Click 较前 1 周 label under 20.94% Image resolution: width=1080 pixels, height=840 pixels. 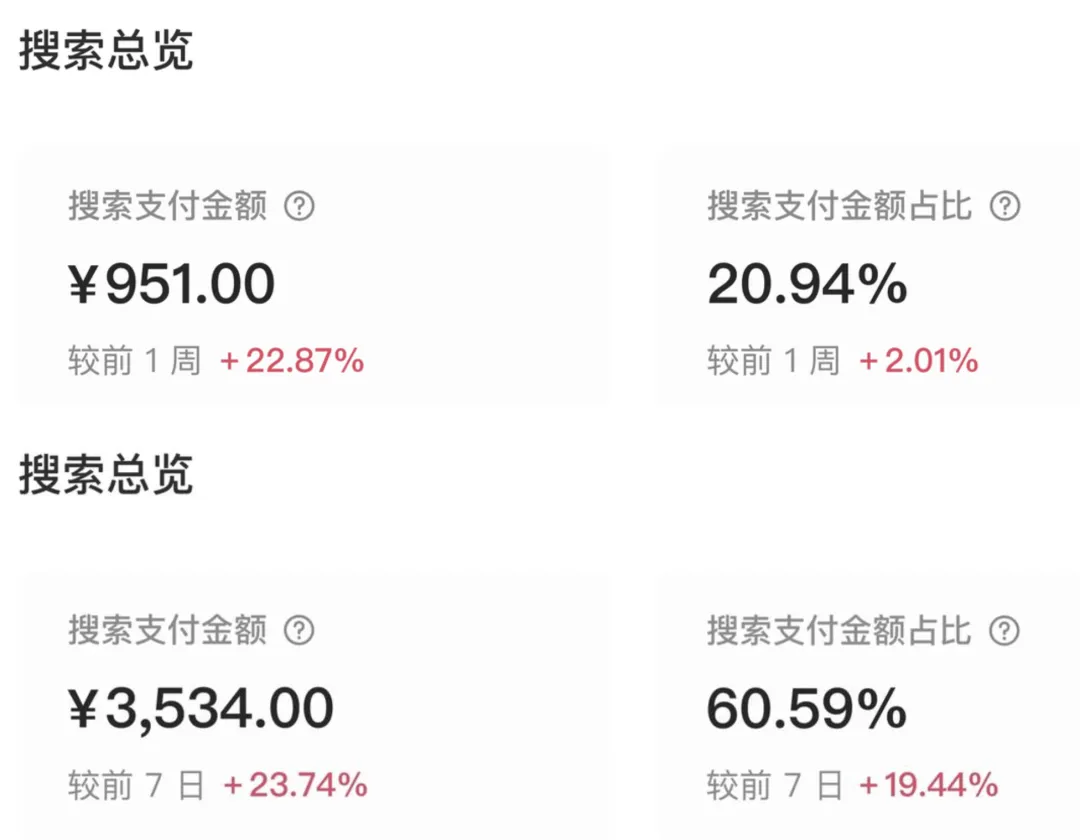(x=774, y=361)
